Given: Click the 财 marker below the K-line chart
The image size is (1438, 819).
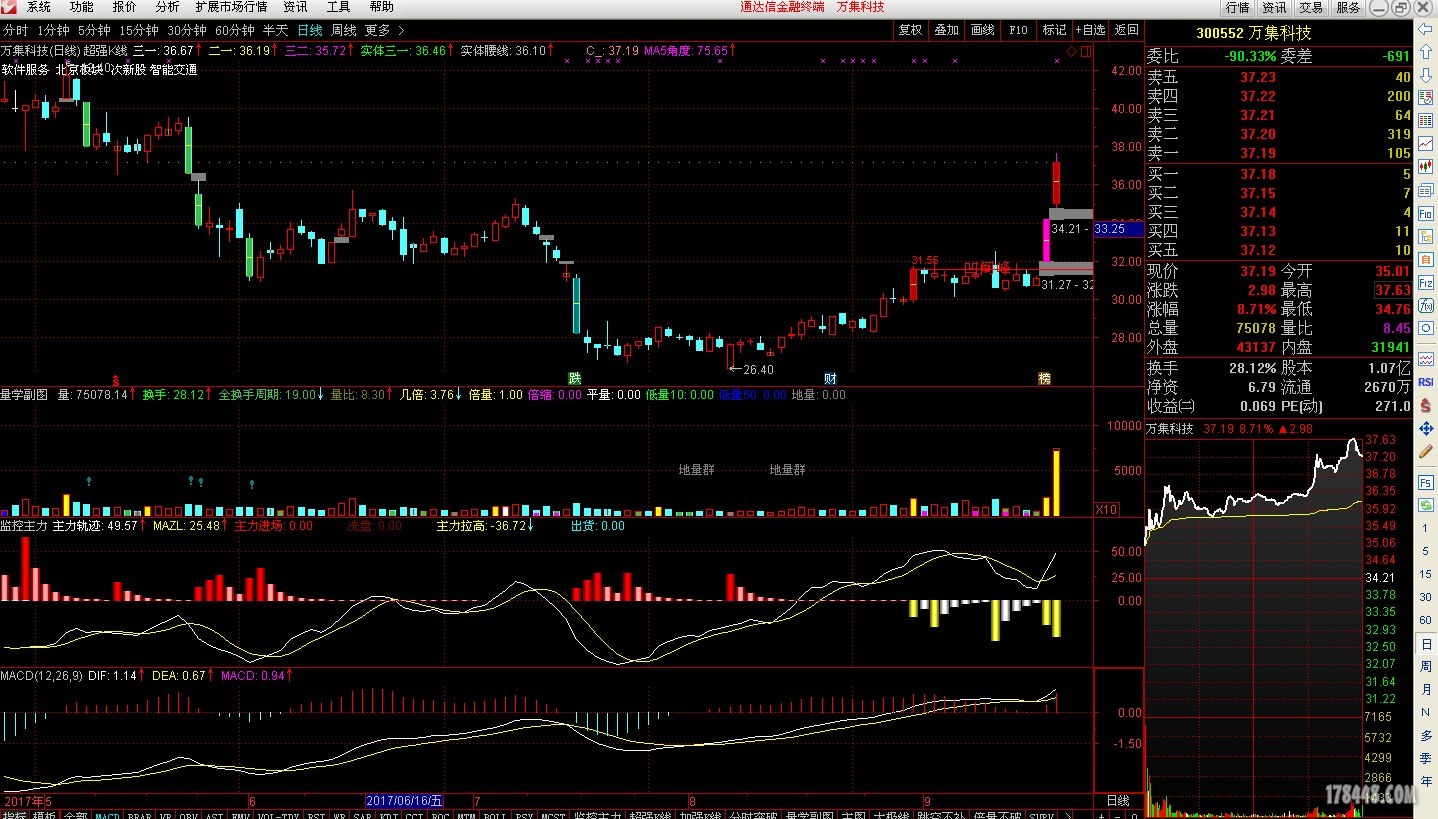Looking at the screenshot, I should (829, 378).
